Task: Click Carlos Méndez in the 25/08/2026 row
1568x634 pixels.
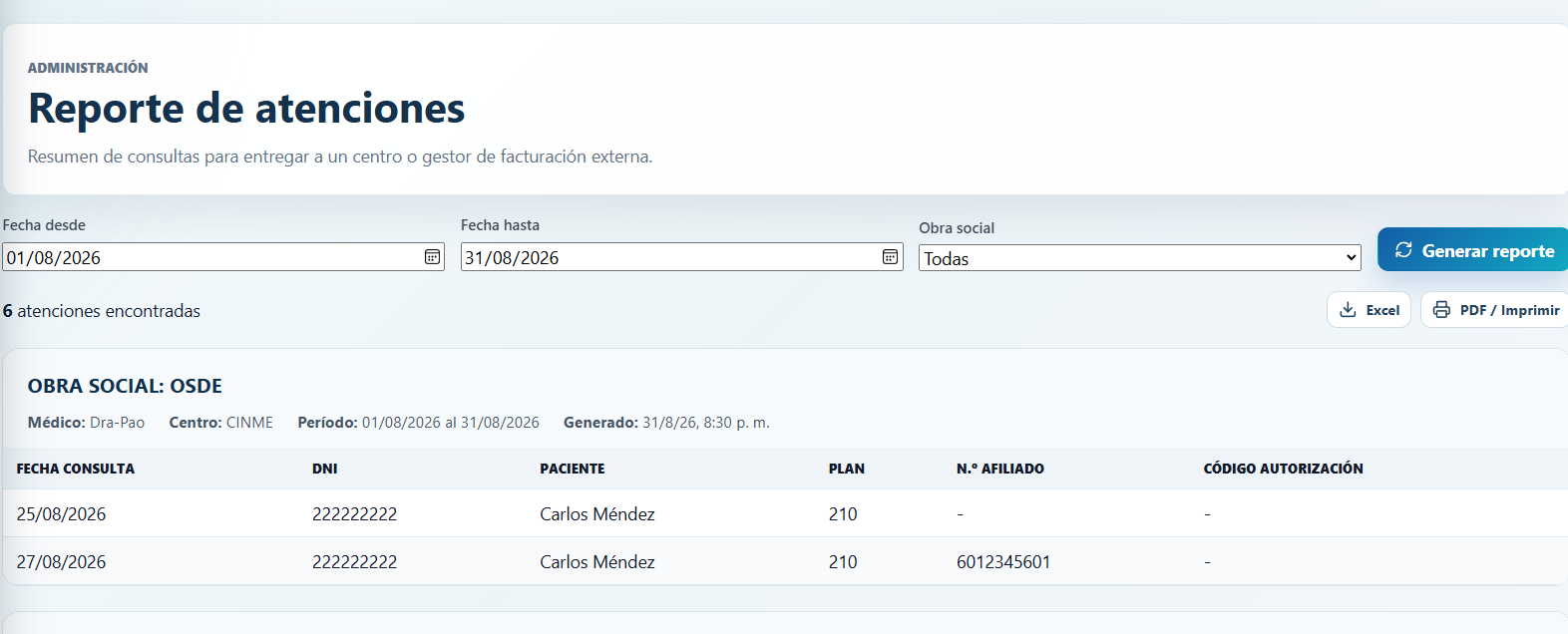Action: pyautogui.click(x=597, y=514)
